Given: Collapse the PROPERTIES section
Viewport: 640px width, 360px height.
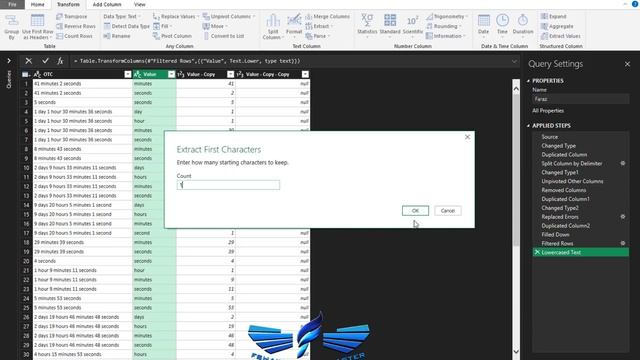Looking at the screenshot, I should pos(529,81).
